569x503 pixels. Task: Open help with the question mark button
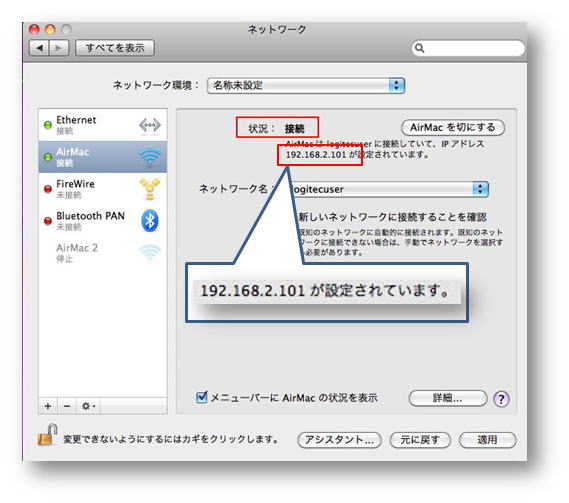tap(501, 399)
